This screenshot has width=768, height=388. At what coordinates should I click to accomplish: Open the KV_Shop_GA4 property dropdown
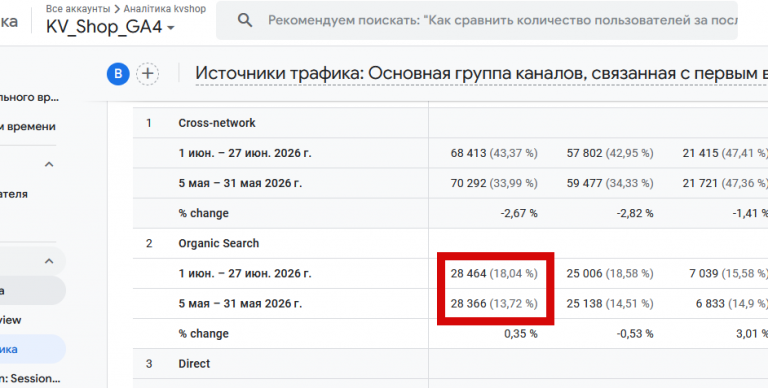pyautogui.click(x=110, y=26)
